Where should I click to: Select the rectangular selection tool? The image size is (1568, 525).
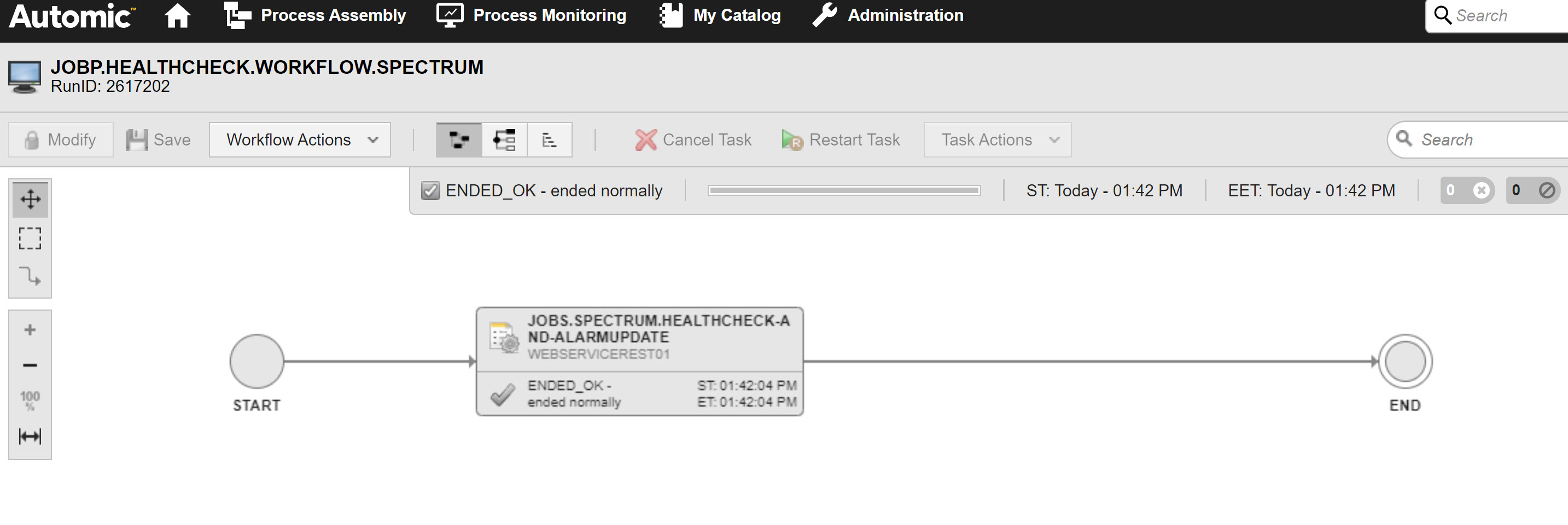click(x=30, y=239)
